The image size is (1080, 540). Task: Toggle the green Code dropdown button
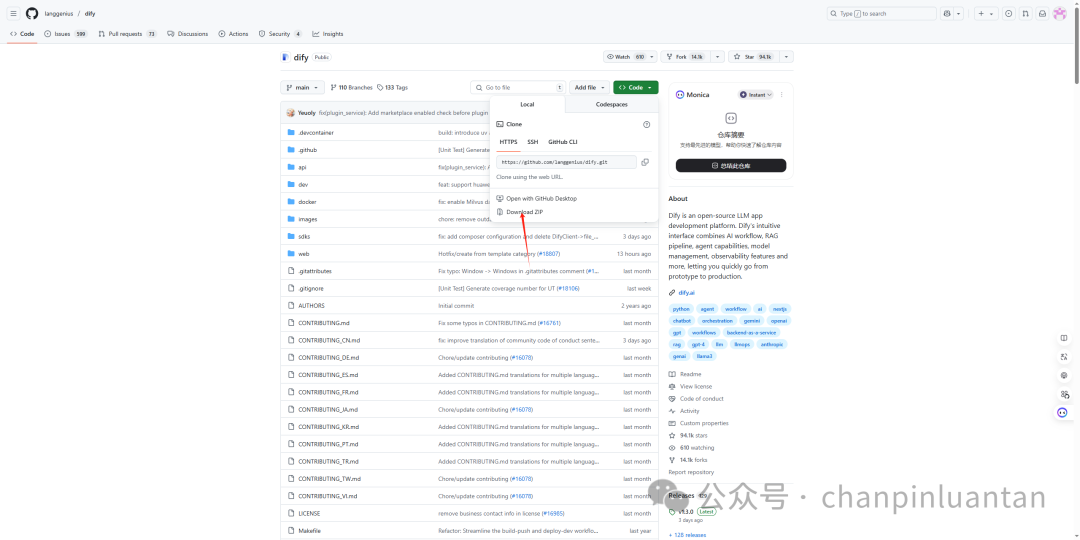[636, 87]
